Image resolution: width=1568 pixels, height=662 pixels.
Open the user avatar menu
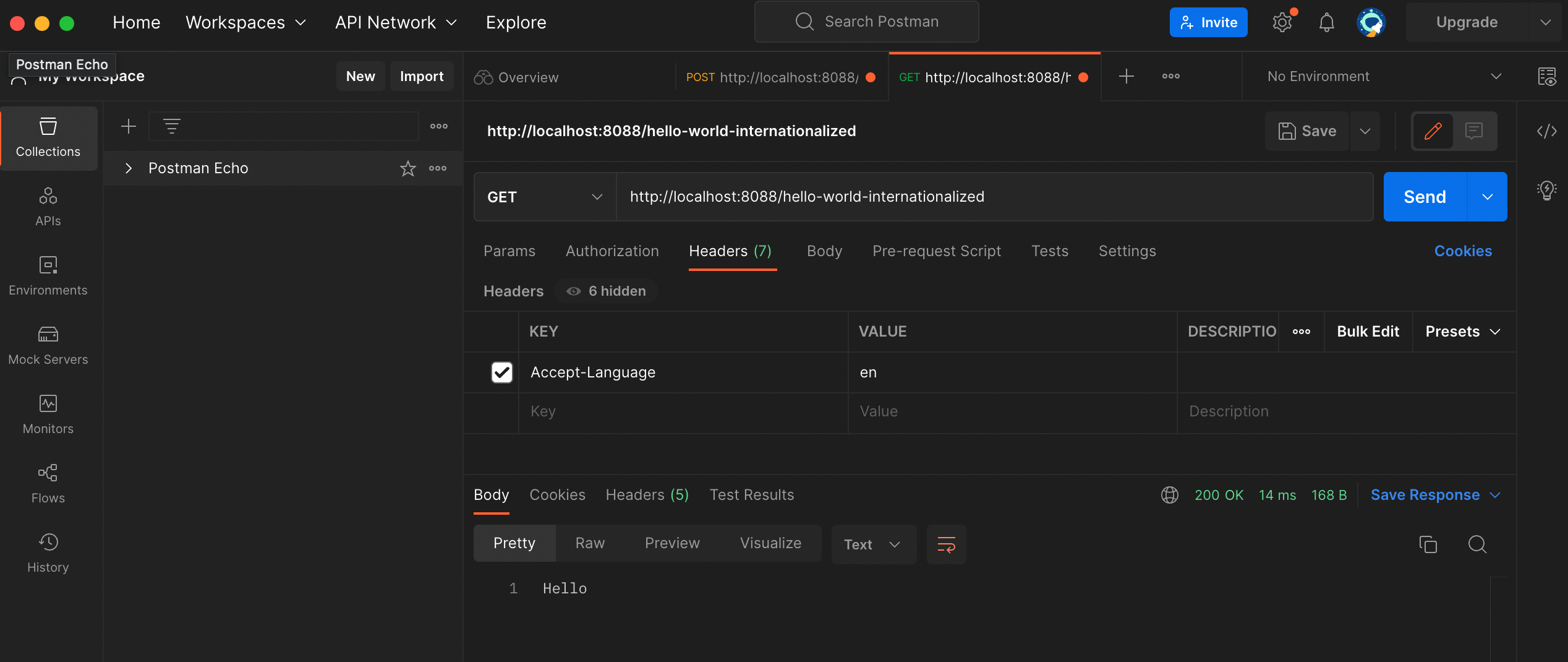click(x=1371, y=22)
